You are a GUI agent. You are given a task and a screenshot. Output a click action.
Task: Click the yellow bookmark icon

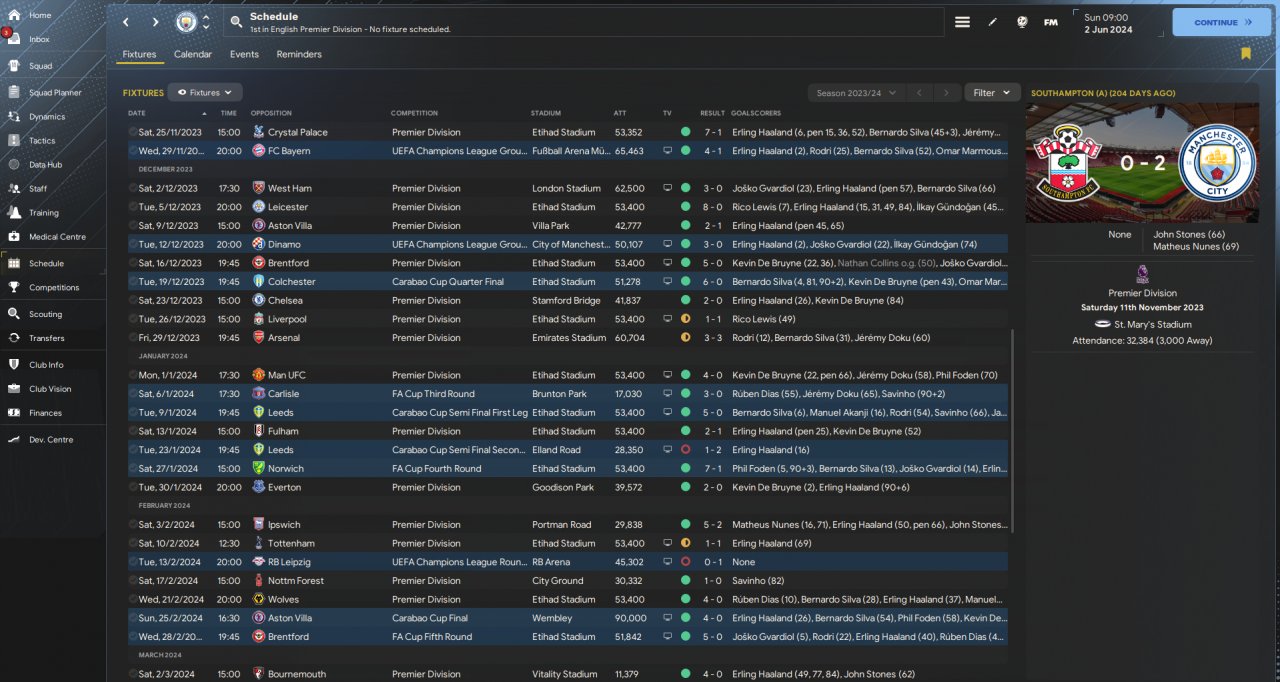(1245, 54)
